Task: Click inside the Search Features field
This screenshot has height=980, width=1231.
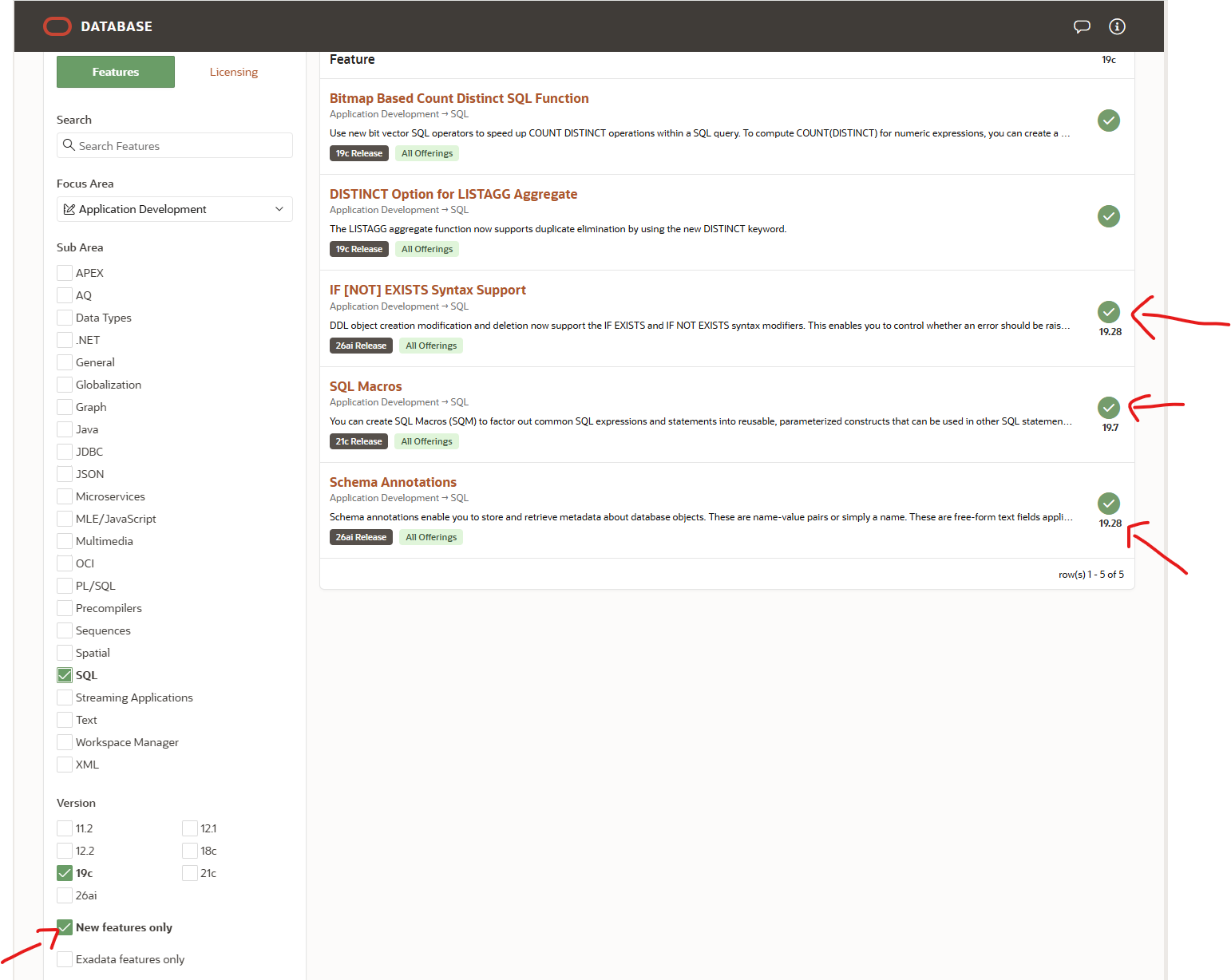Action: pyautogui.click(x=174, y=145)
